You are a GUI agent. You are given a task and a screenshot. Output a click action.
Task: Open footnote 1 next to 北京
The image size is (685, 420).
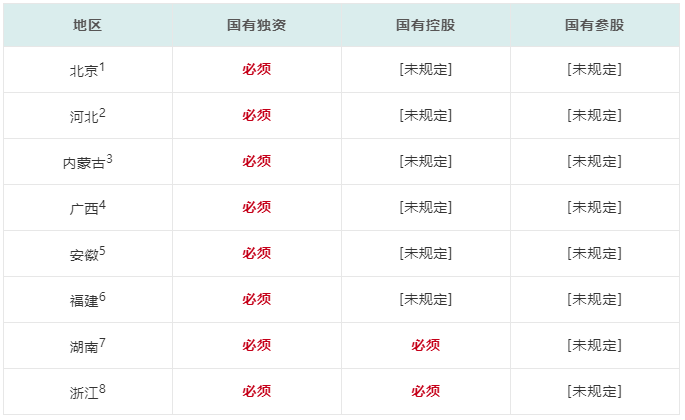102,67
